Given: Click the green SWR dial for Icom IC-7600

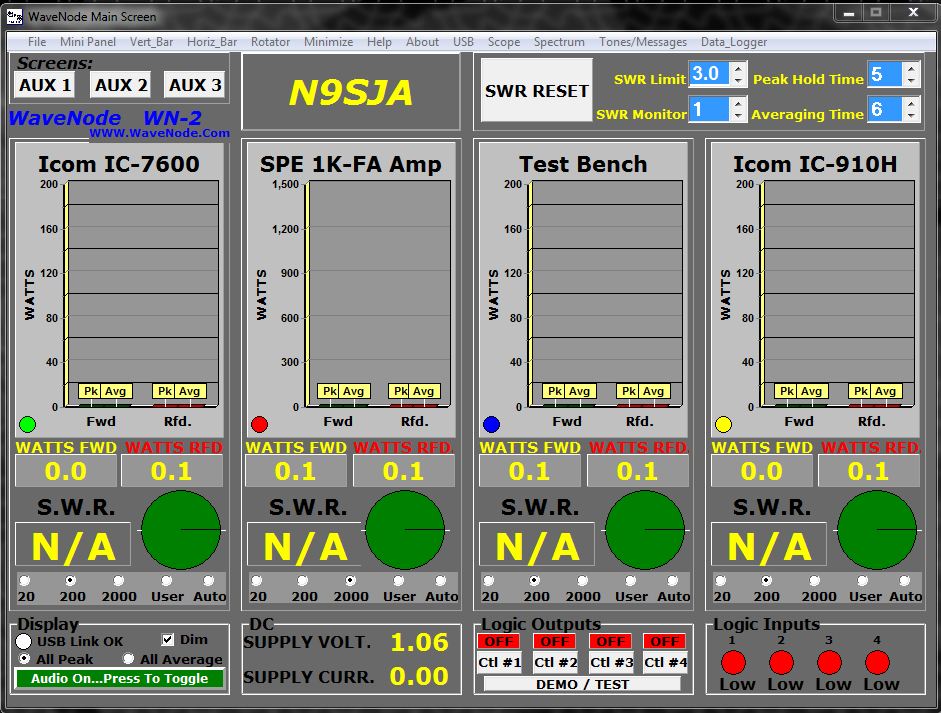Looking at the screenshot, I should pos(181,530).
